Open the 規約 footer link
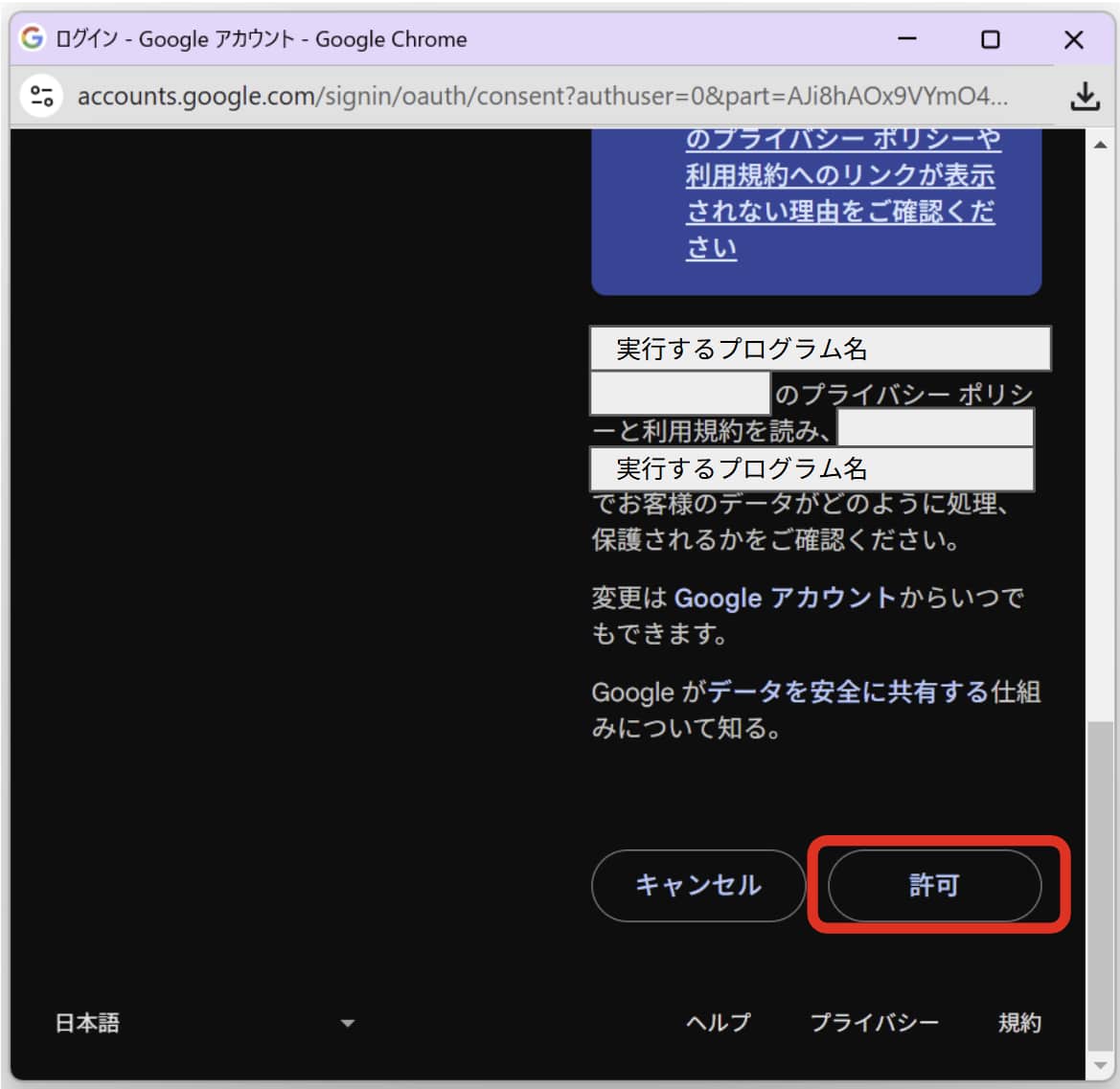This screenshot has width=1120, height=1089. tap(1019, 1023)
